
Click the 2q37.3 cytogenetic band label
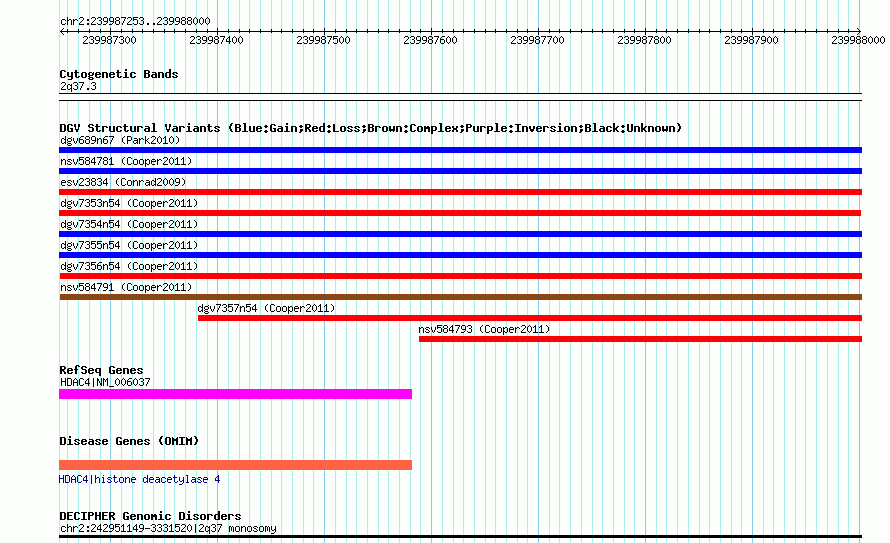[x=78, y=86]
